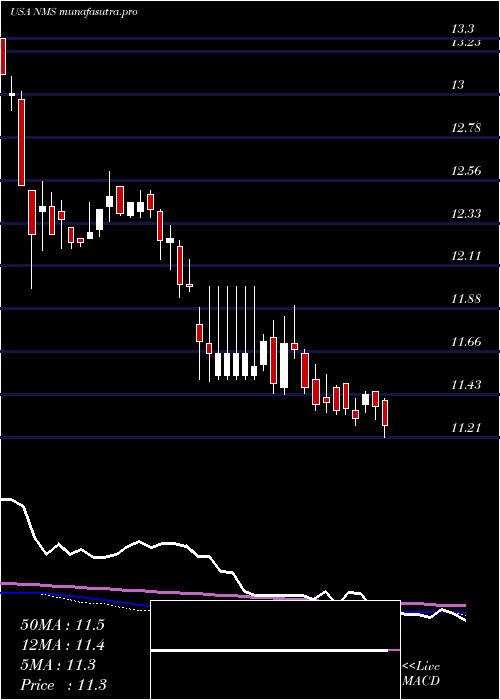
Task: Click the 12.33 price axis label
Action: 466,214
